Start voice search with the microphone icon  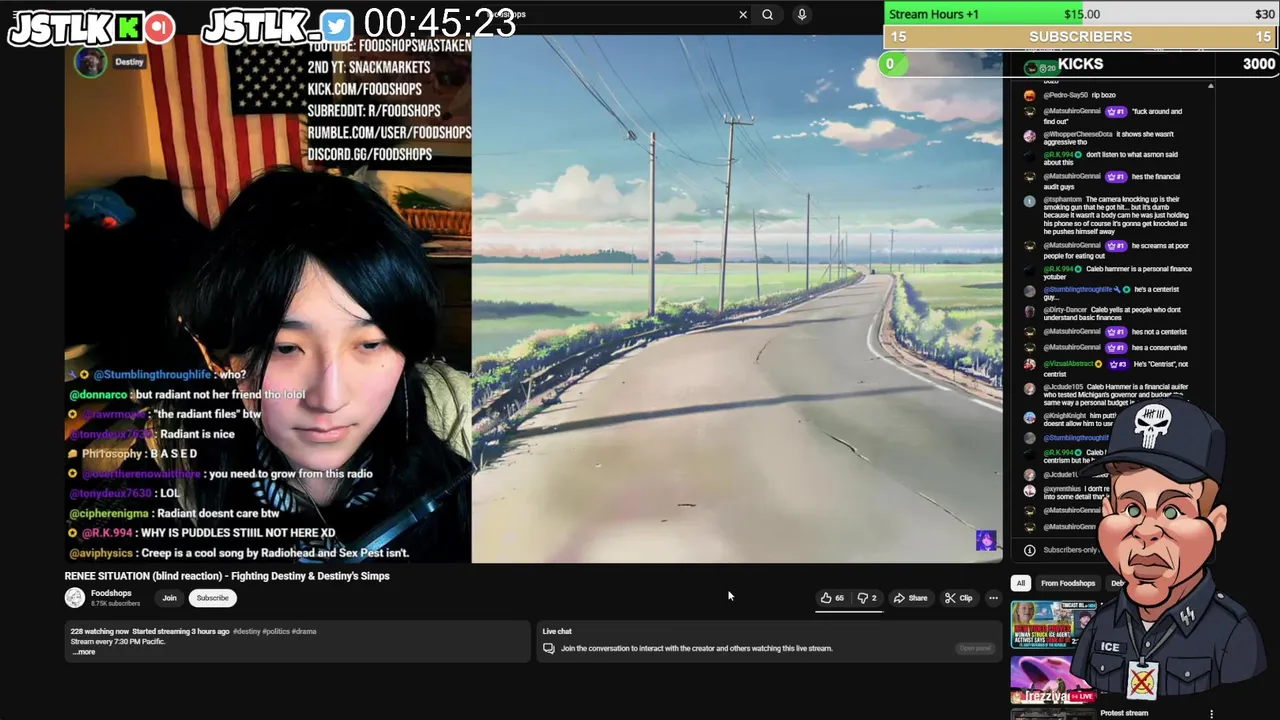[801, 14]
